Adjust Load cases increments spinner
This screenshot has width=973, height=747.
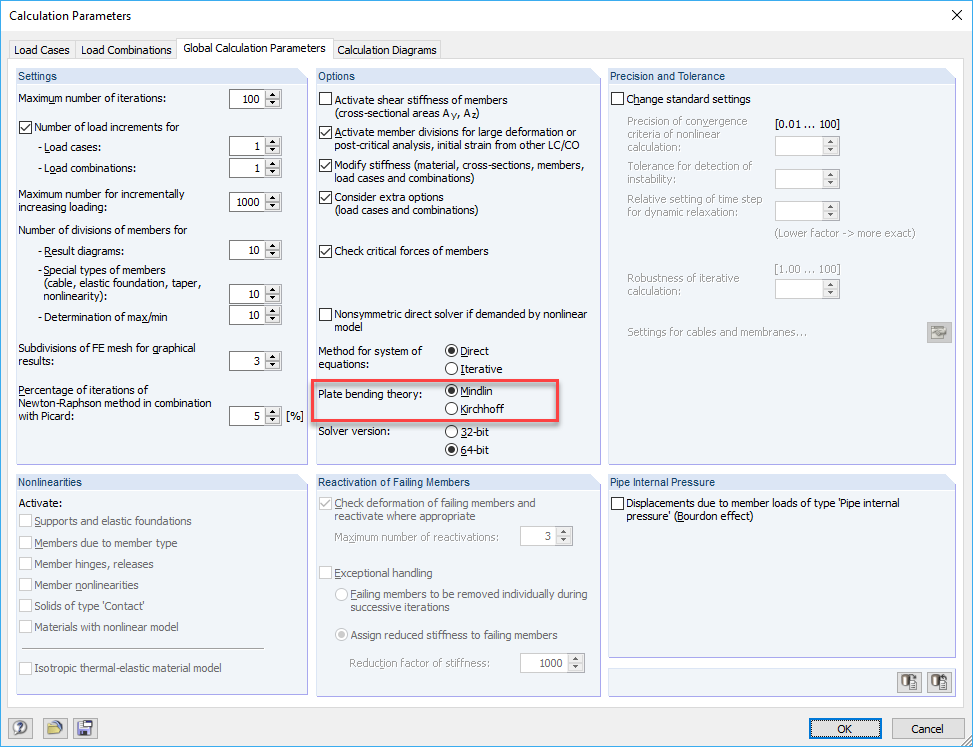coord(273,146)
